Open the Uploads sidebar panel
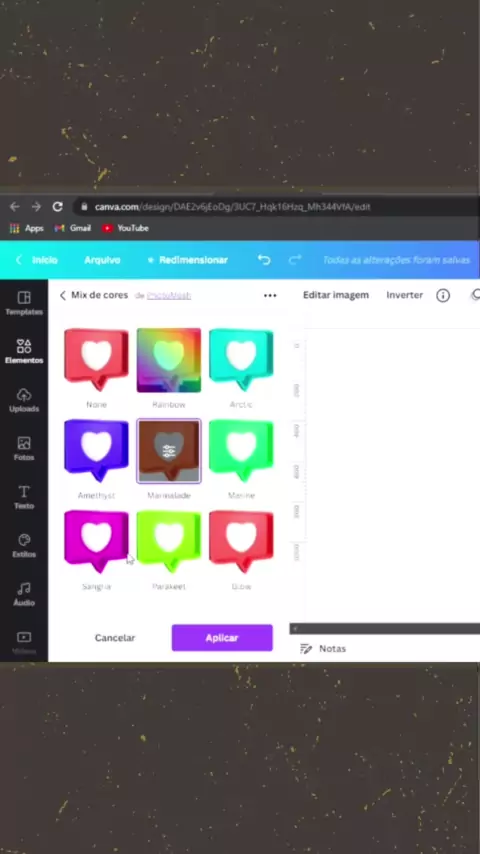The height and width of the screenshot is (854, 480). (x=24, y=400)
